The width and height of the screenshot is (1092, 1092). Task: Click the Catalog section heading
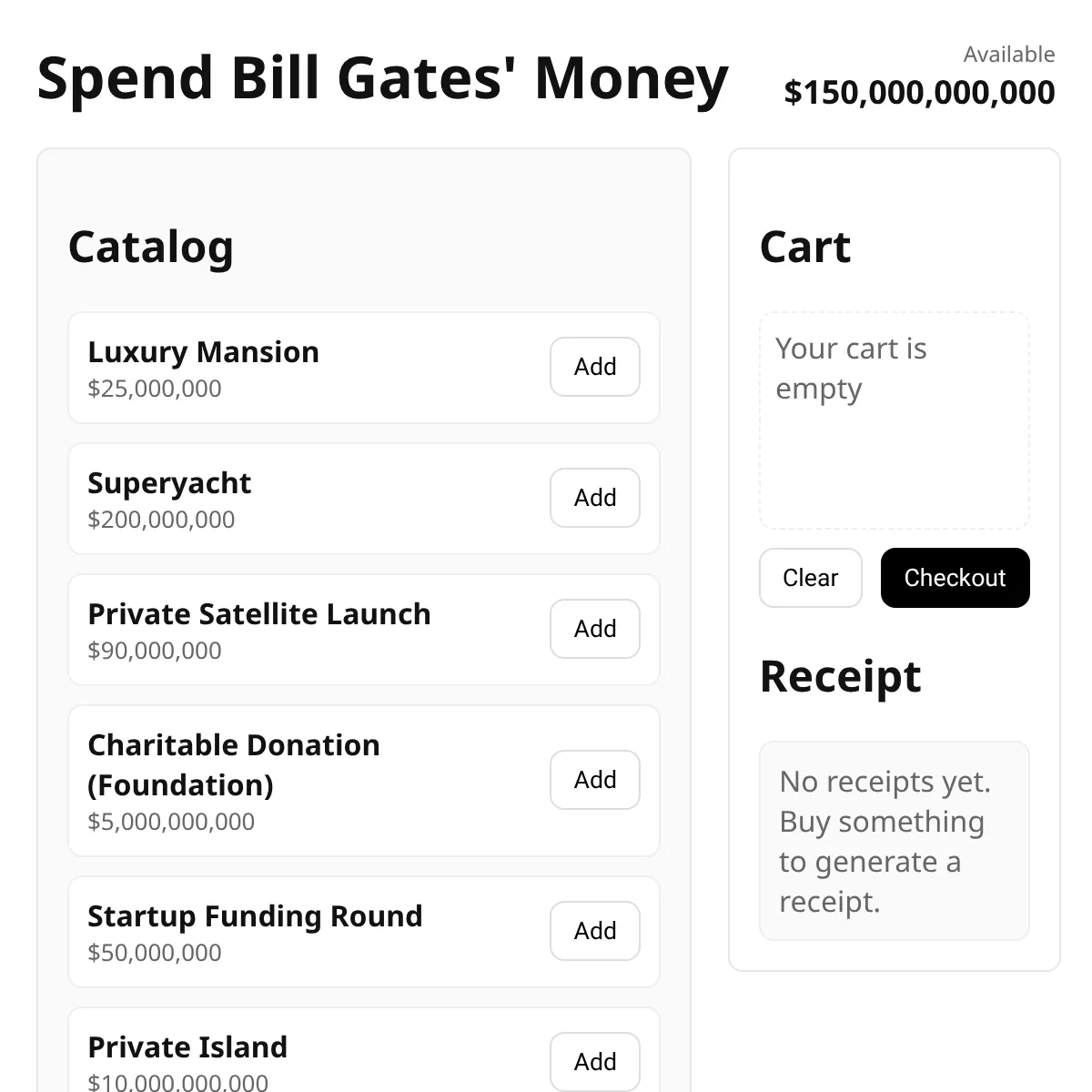151,248
